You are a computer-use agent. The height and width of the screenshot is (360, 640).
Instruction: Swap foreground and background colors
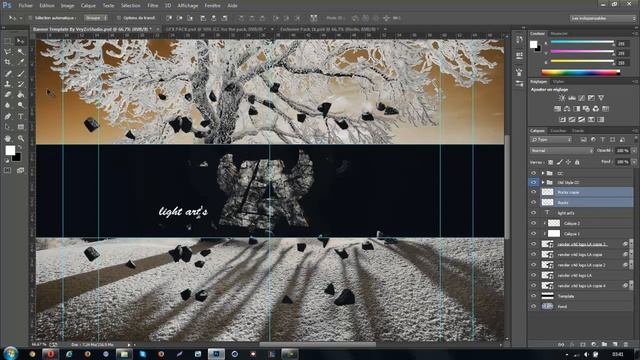19,147
